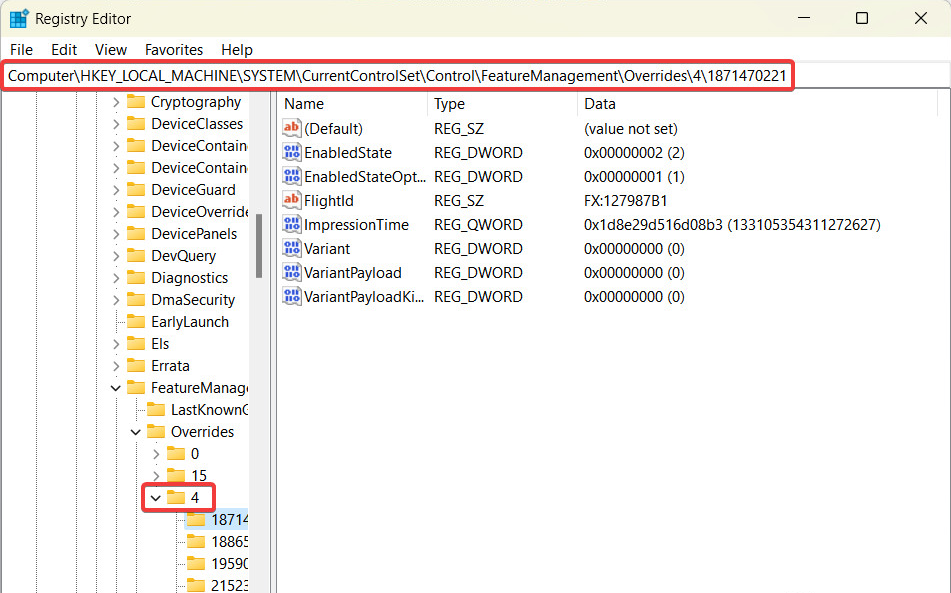Select the DeviceOverride tree item
Viewport: 951px width, 593px height.
coord(200,212)
